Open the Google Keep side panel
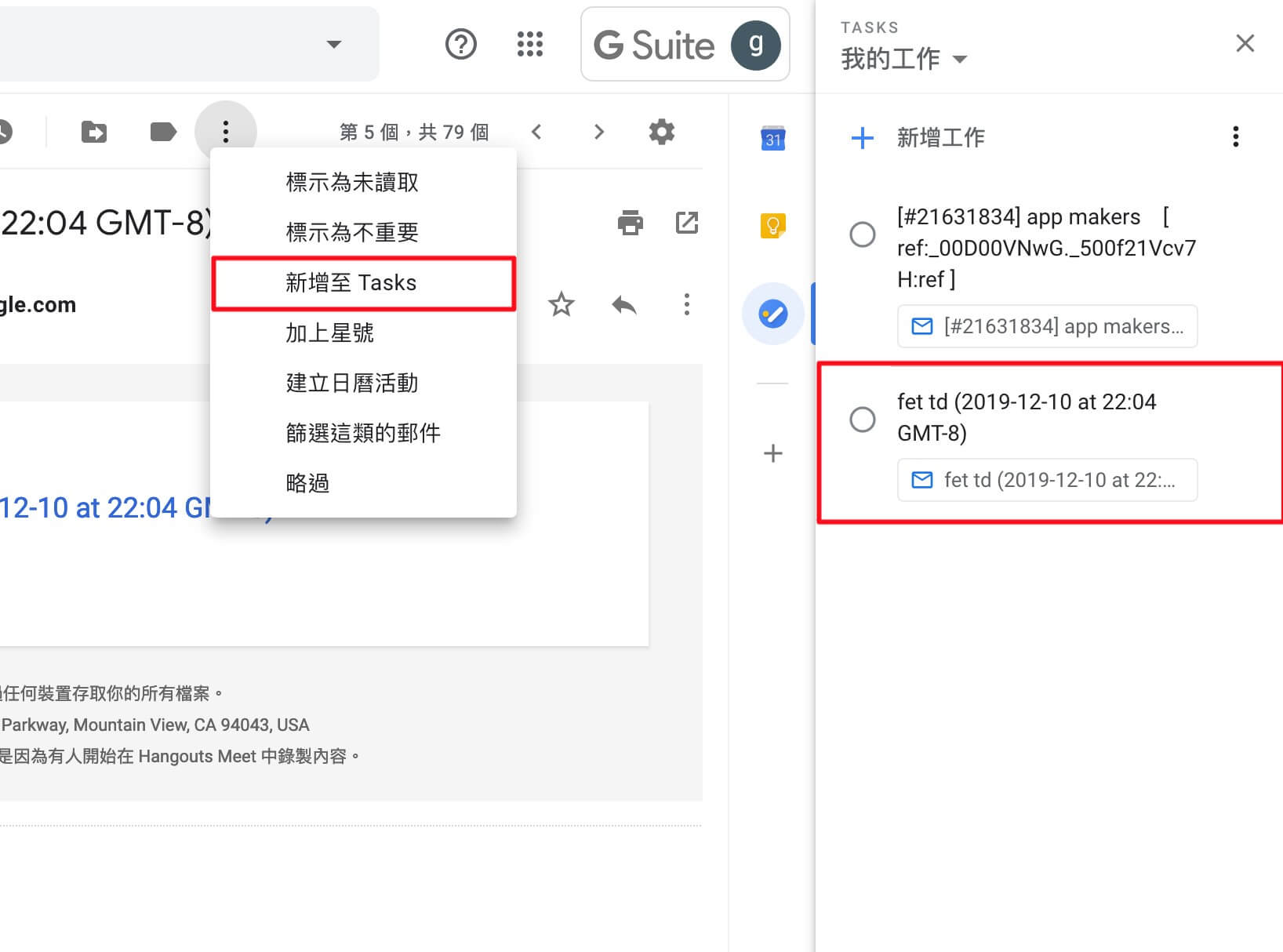This screenshot has width=1283, height=952. pyautogui.click(x=773, y=227)
